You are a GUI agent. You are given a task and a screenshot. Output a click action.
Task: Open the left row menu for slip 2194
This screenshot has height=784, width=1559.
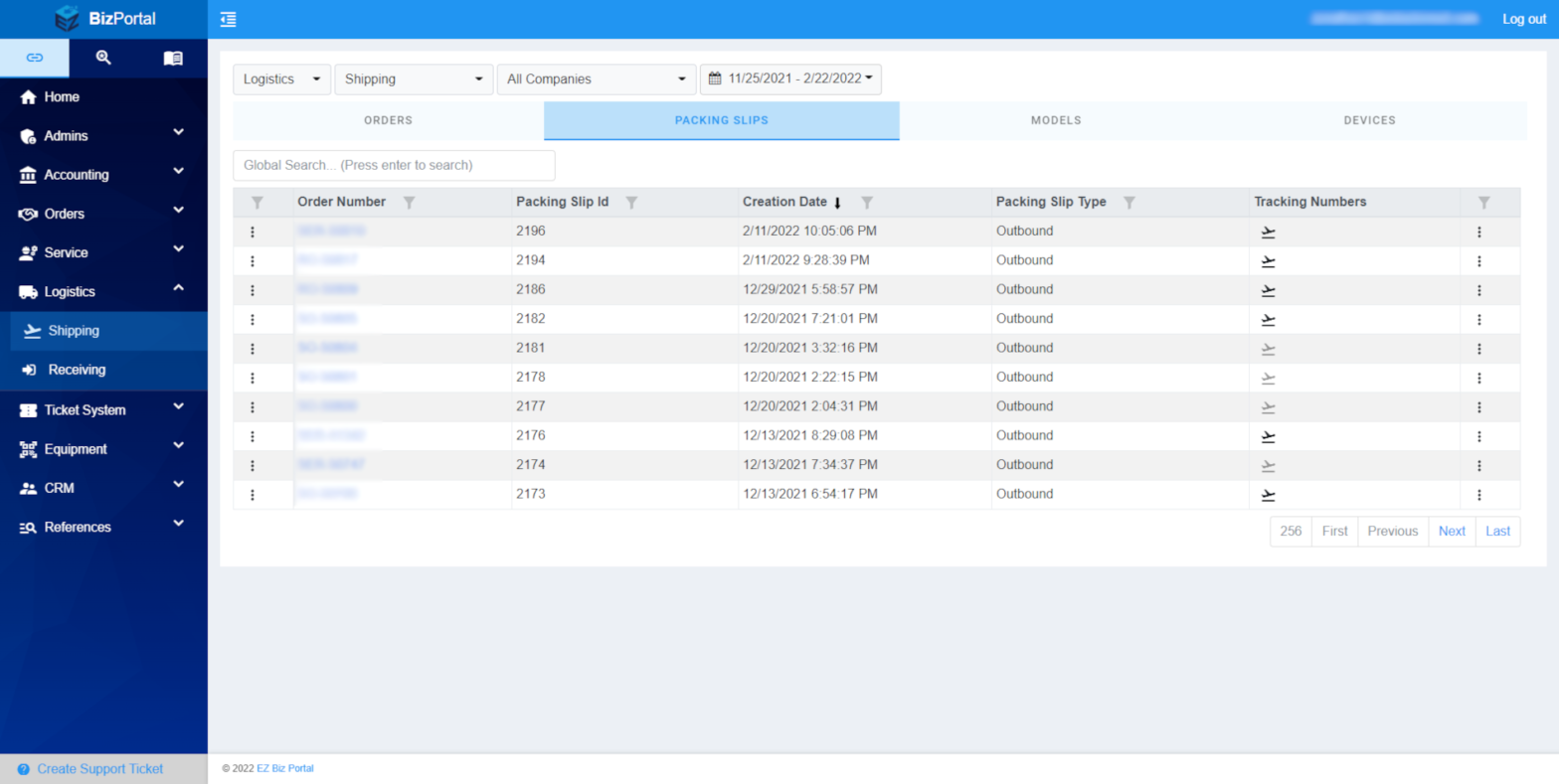[x=253, y=260]
